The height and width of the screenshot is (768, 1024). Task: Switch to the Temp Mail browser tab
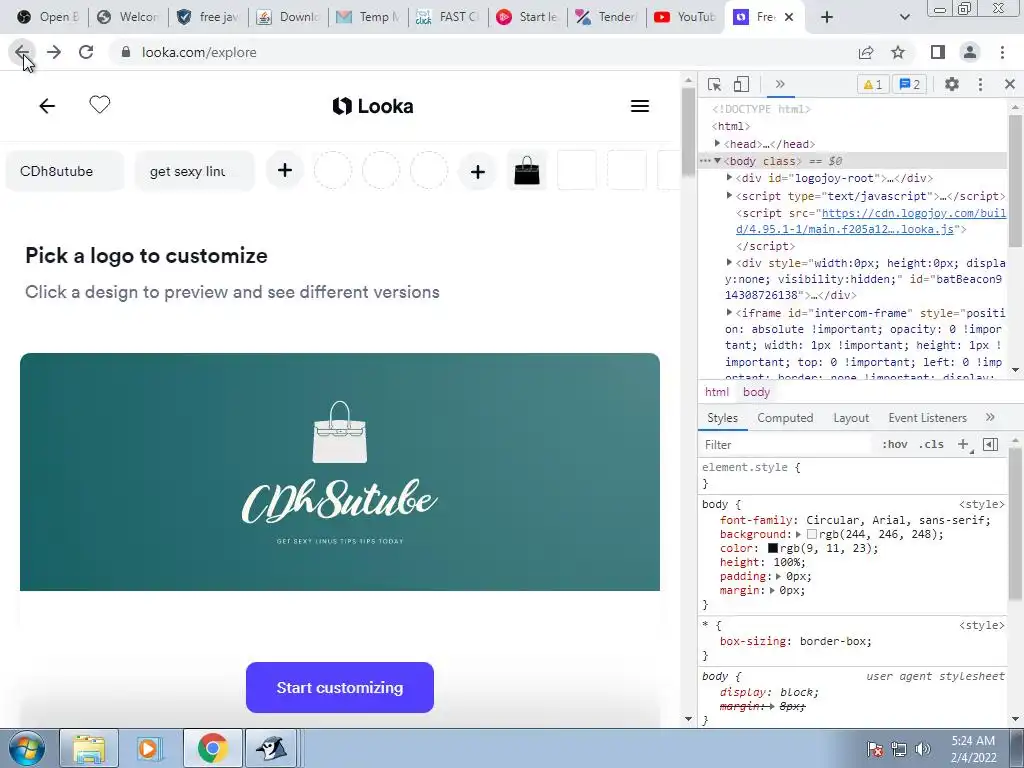point(368,17)
